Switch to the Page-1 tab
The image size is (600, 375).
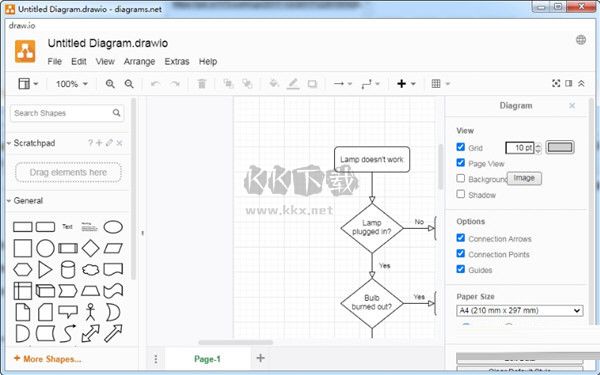207,359
